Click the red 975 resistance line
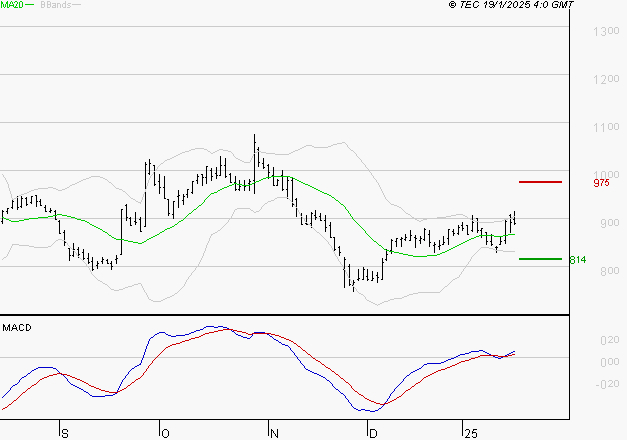This screenshot has width=627, height=440. (x=540, y=182)
